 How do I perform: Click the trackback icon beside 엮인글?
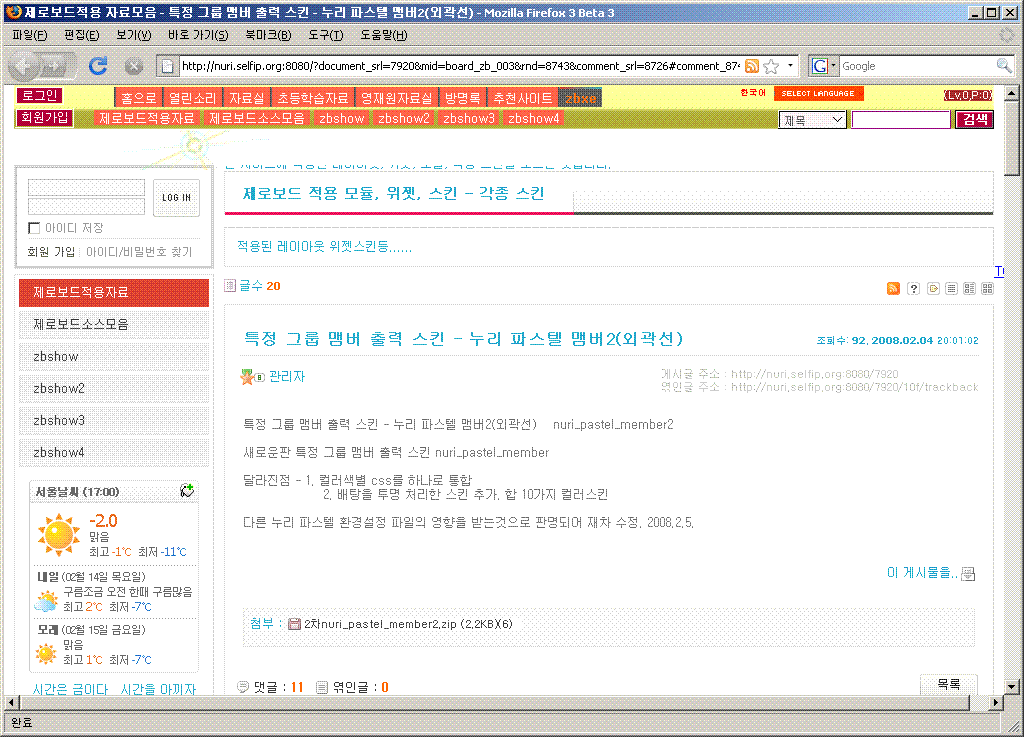322,687
